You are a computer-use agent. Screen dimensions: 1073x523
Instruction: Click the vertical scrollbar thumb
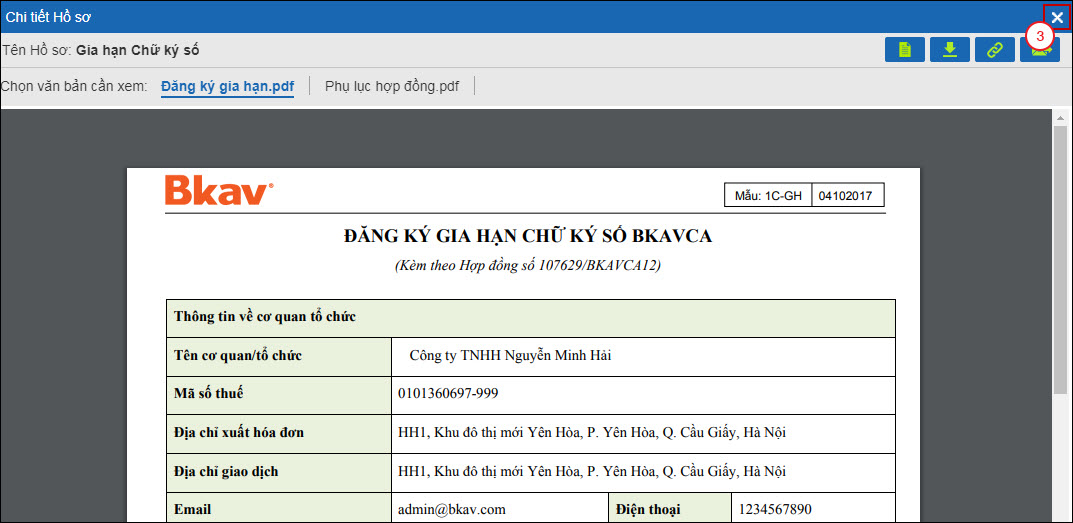click(x=1061, y=260)
